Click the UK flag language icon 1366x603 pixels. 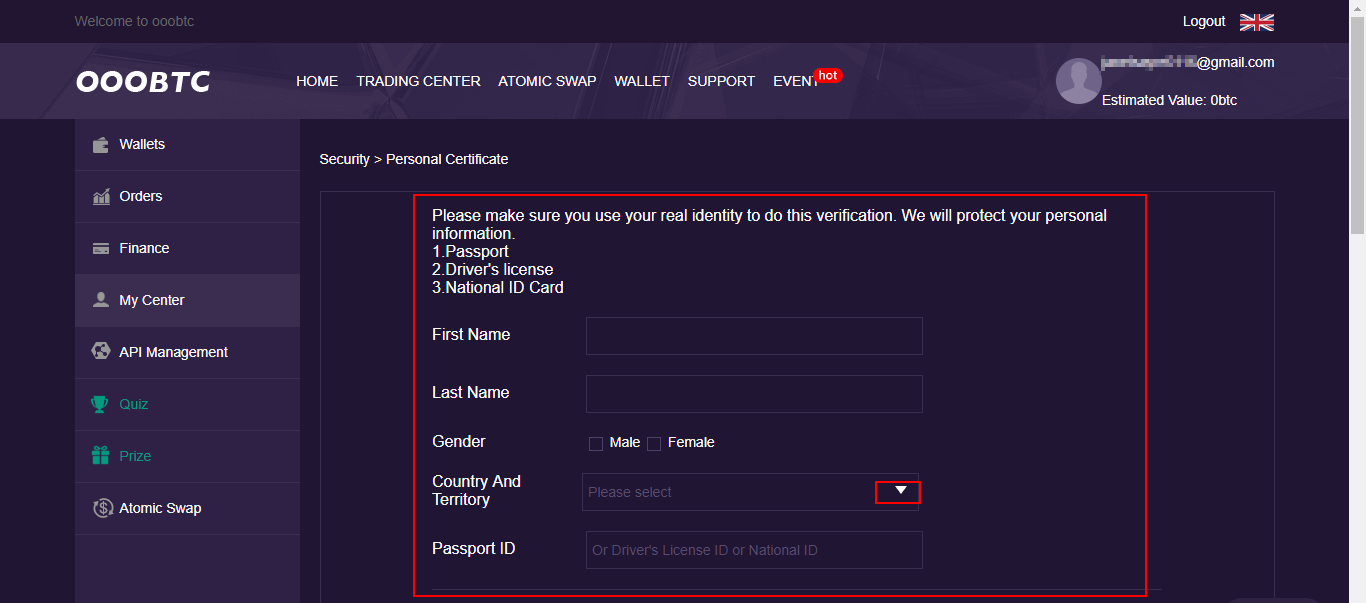pyautogui.click(x=1257, y=22)
